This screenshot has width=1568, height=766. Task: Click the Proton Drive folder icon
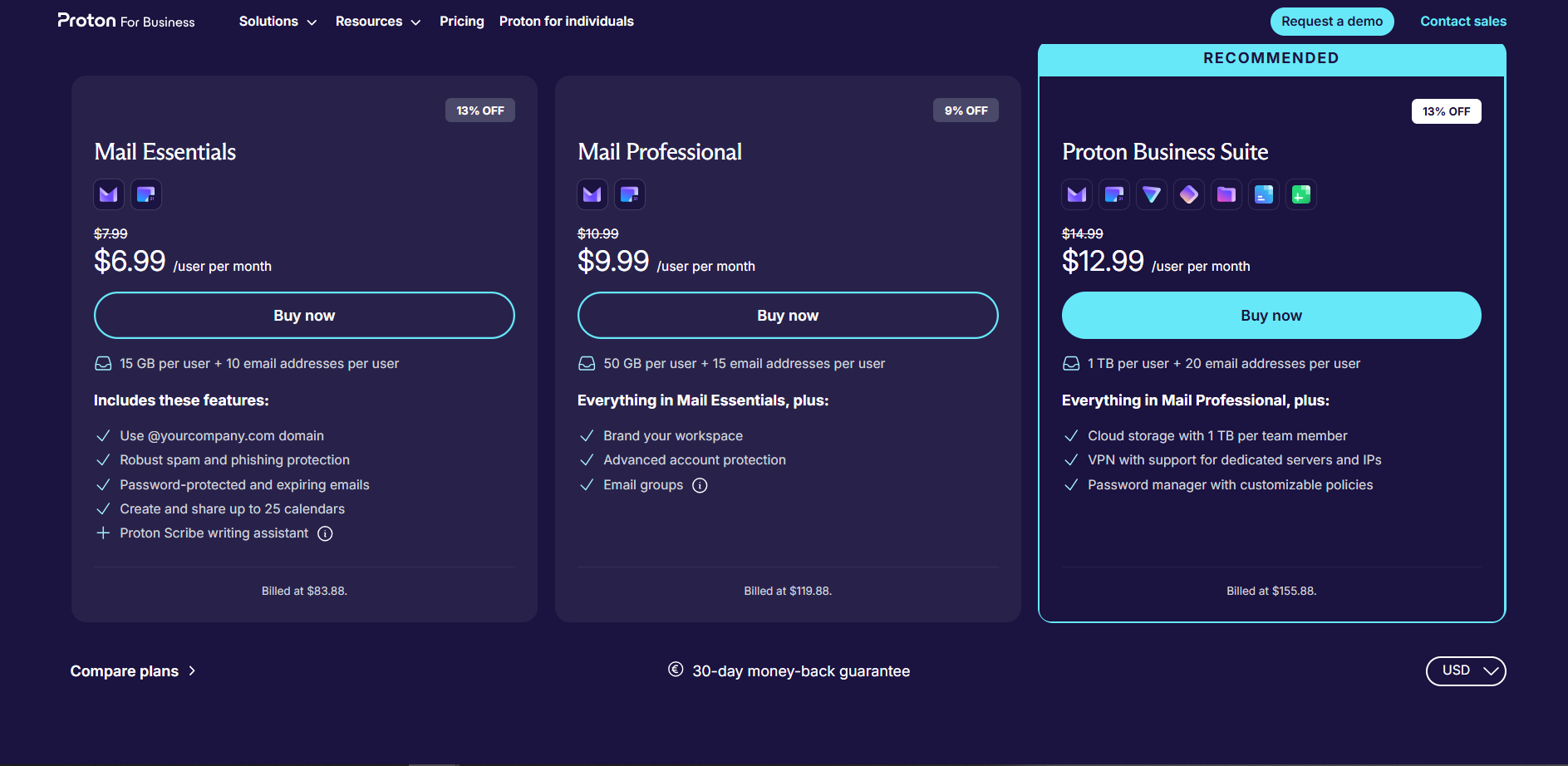[x=1226, y=194]
